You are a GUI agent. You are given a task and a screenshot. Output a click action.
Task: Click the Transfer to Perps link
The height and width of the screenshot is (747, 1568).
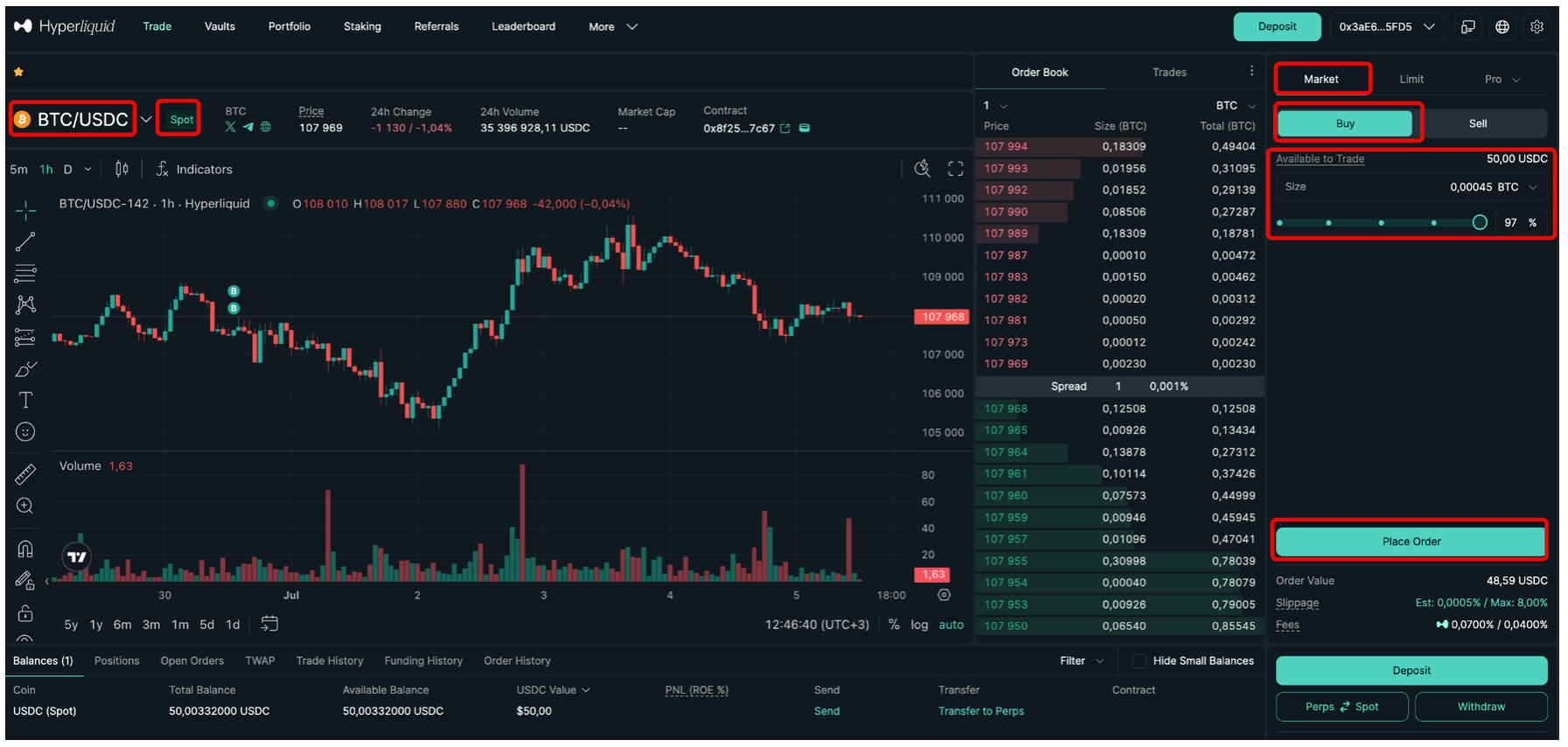981,711
